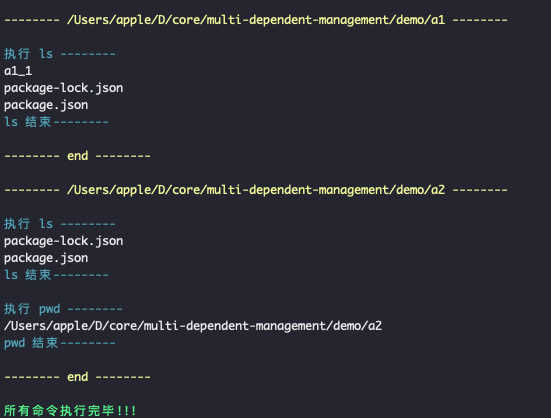Click the second yellow 'end' separator
Screen dimensions: 551x418
pyautogui.click(x=77, y=377)
